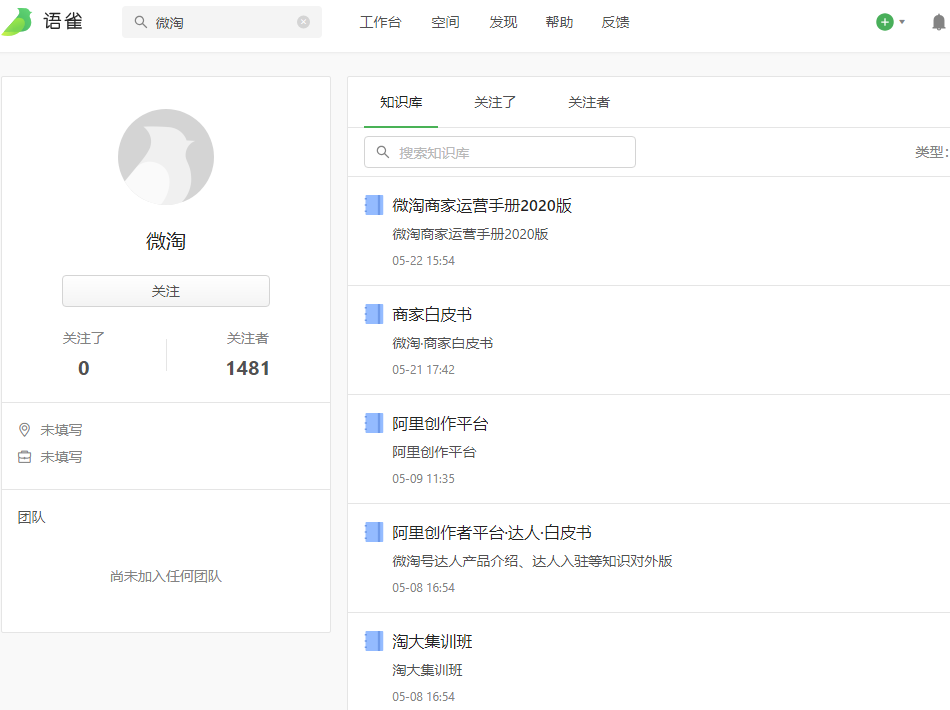Clear the search box text
Screen dimensions: 950x710
point(304,22)
